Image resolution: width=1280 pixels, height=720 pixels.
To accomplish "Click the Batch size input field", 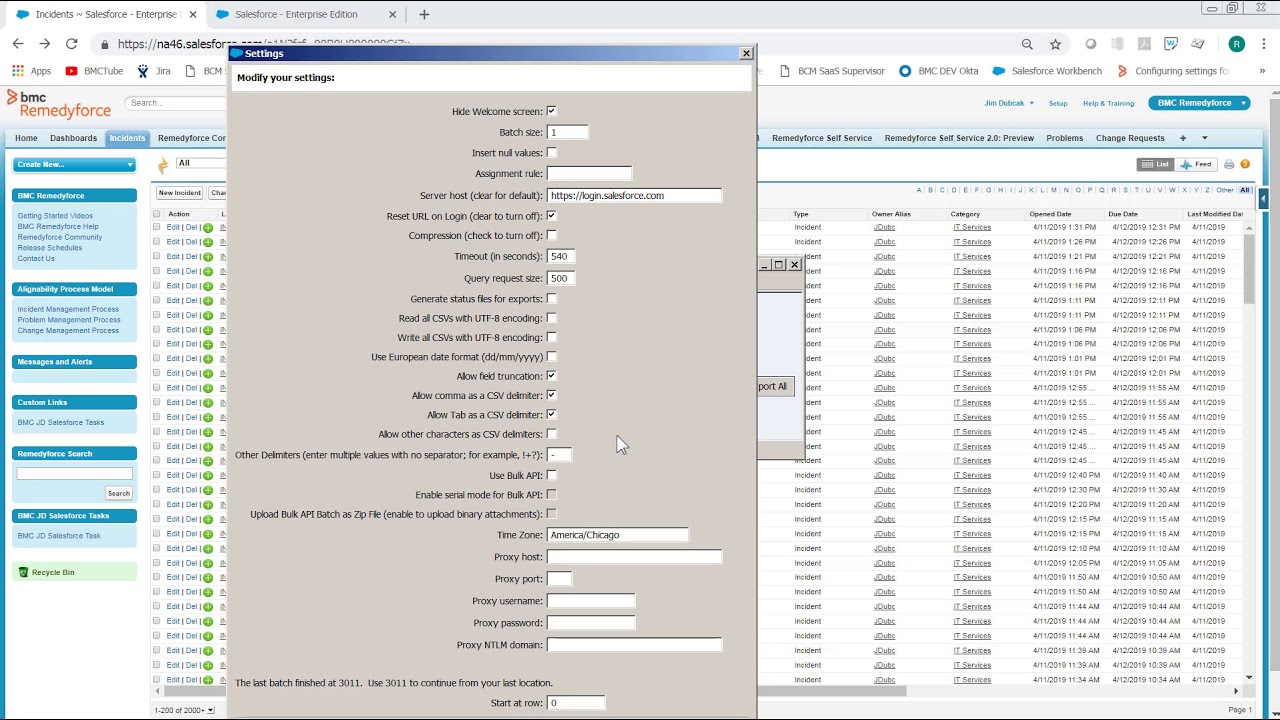I will [567, 132].
